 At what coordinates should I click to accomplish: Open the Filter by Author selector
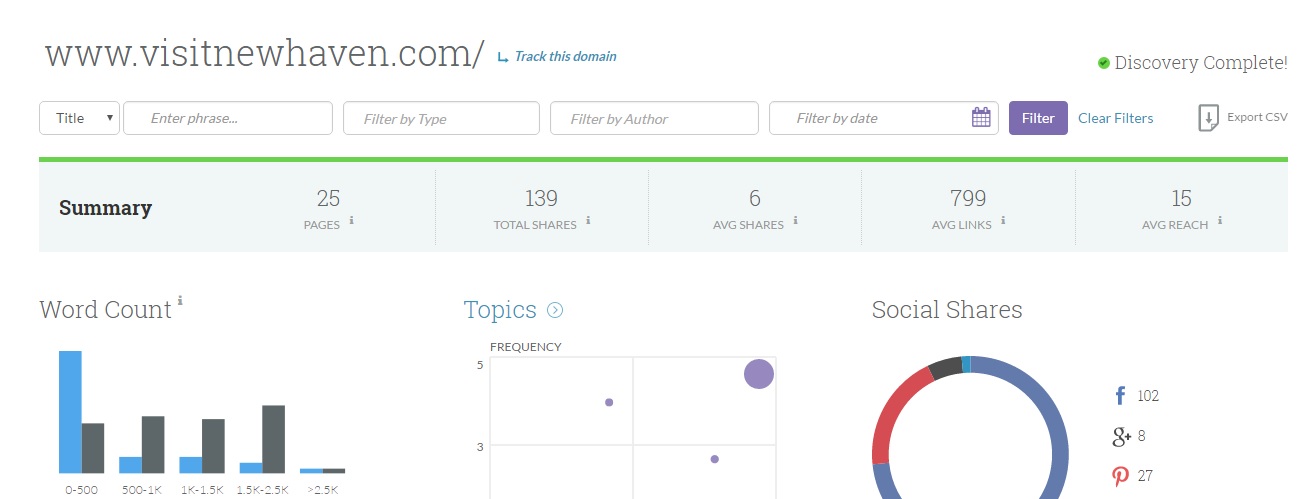click(x=653, y=118)
